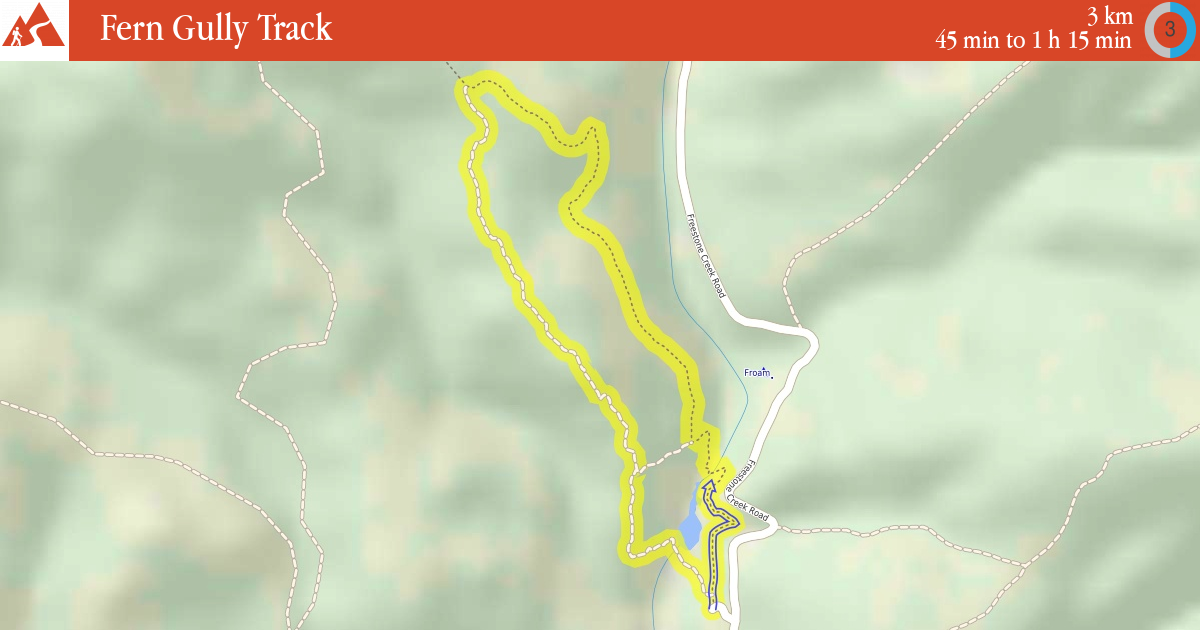Click the blue progress ring around grade badge
Viewport: 1200px width, 630px height.
point(1187,30)
